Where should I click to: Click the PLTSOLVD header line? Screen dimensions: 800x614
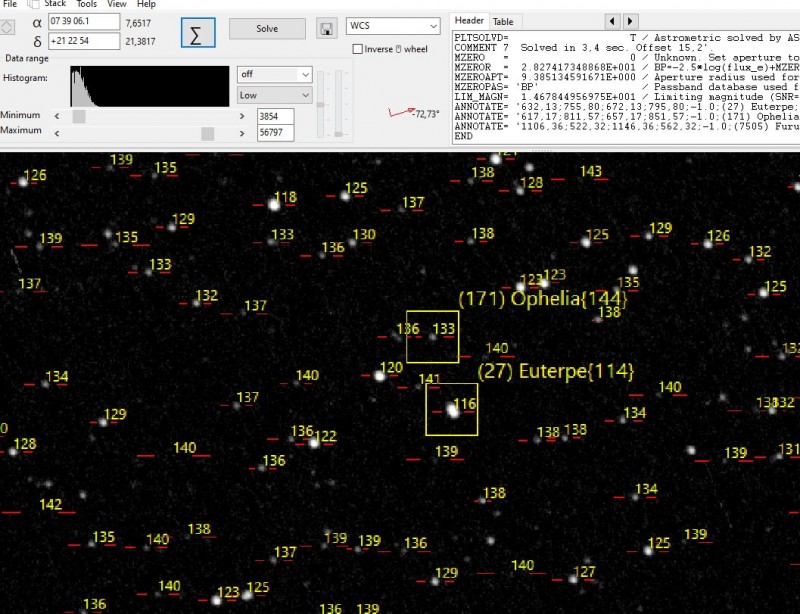627,38
